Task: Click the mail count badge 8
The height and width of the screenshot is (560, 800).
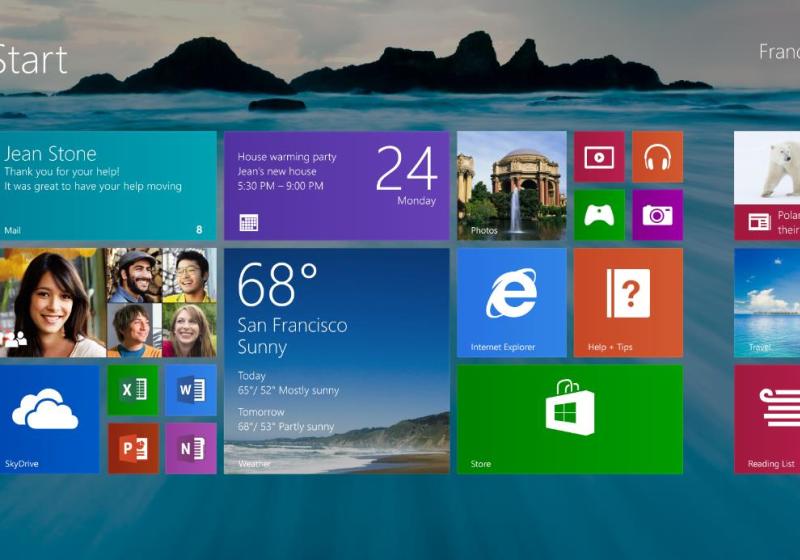Action: click(x=199, y=230)
